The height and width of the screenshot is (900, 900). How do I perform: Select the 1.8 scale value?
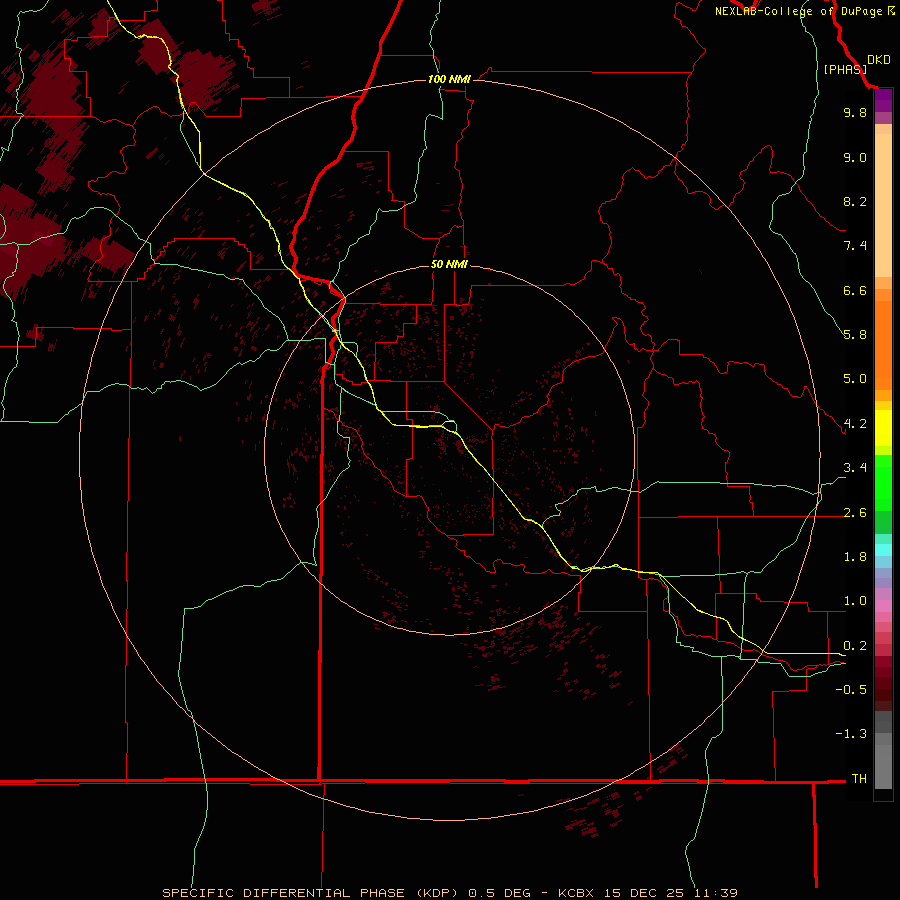(855, 557)
